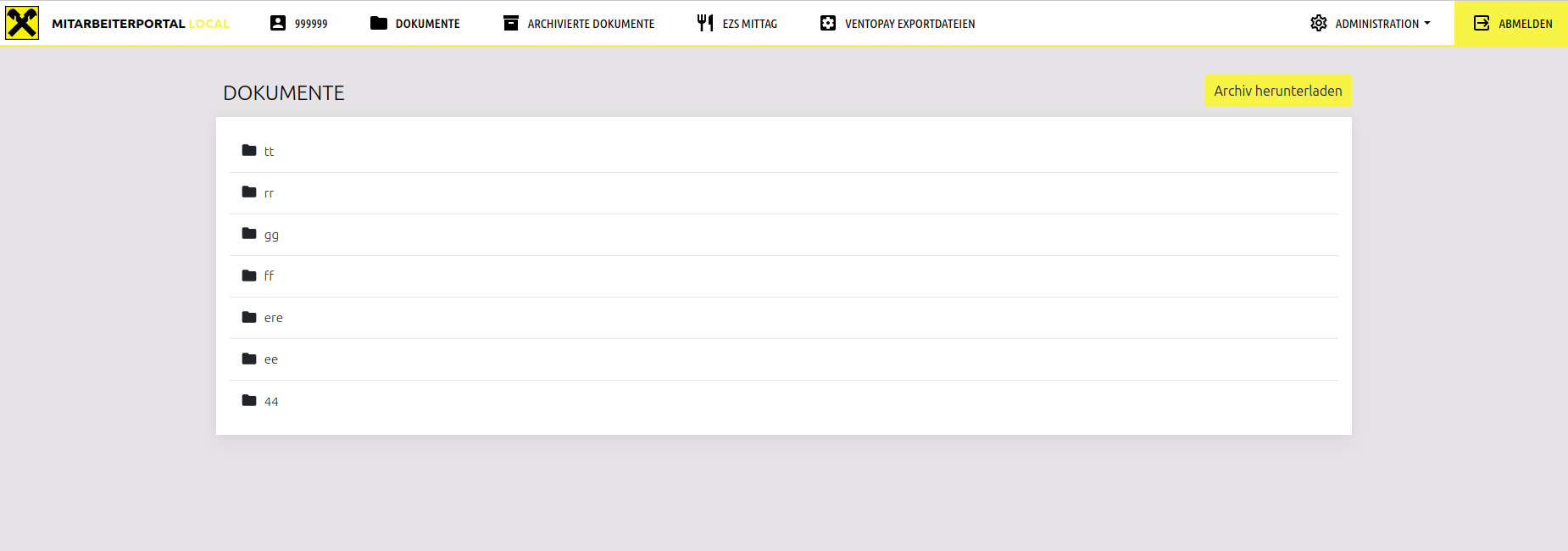Click the logout icon beside Abmelden
Viewport: 1568px width, 551px height.
click(x=1482, y=23)
